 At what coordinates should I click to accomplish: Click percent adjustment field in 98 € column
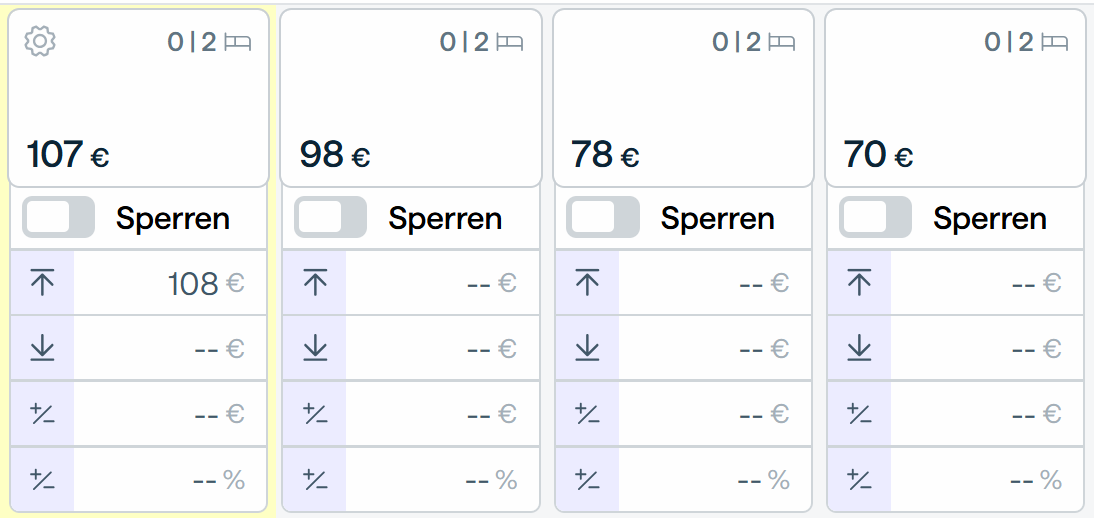[x=442, y=480]
